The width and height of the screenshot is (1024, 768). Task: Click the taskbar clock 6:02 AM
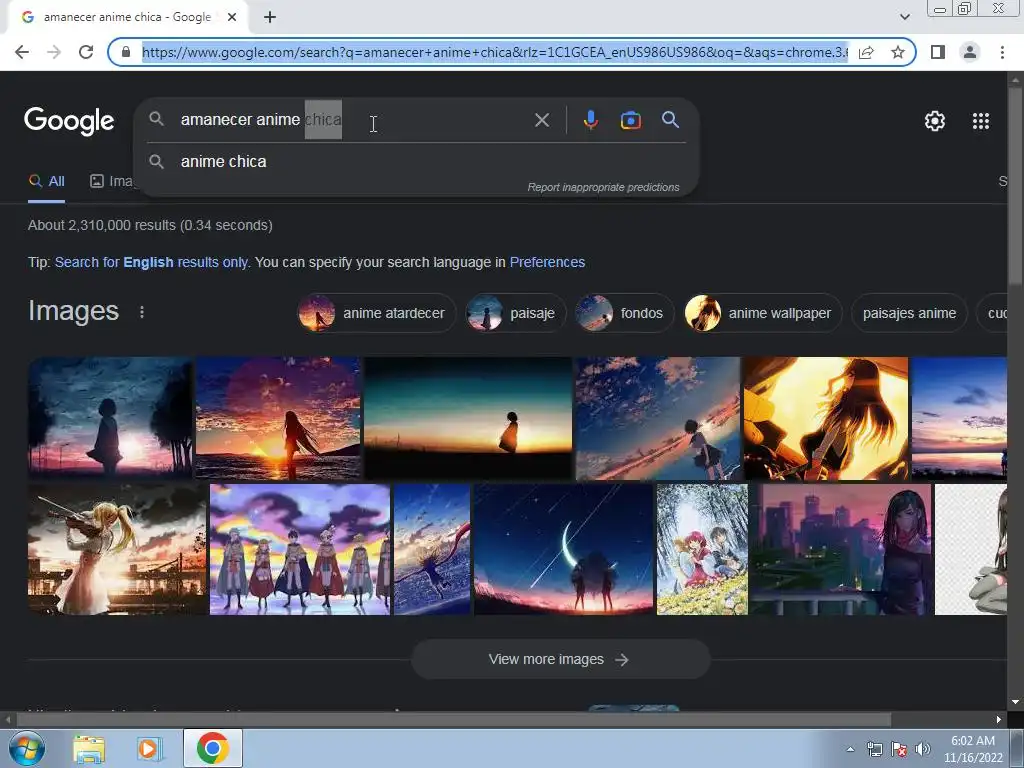click(973, 749)
